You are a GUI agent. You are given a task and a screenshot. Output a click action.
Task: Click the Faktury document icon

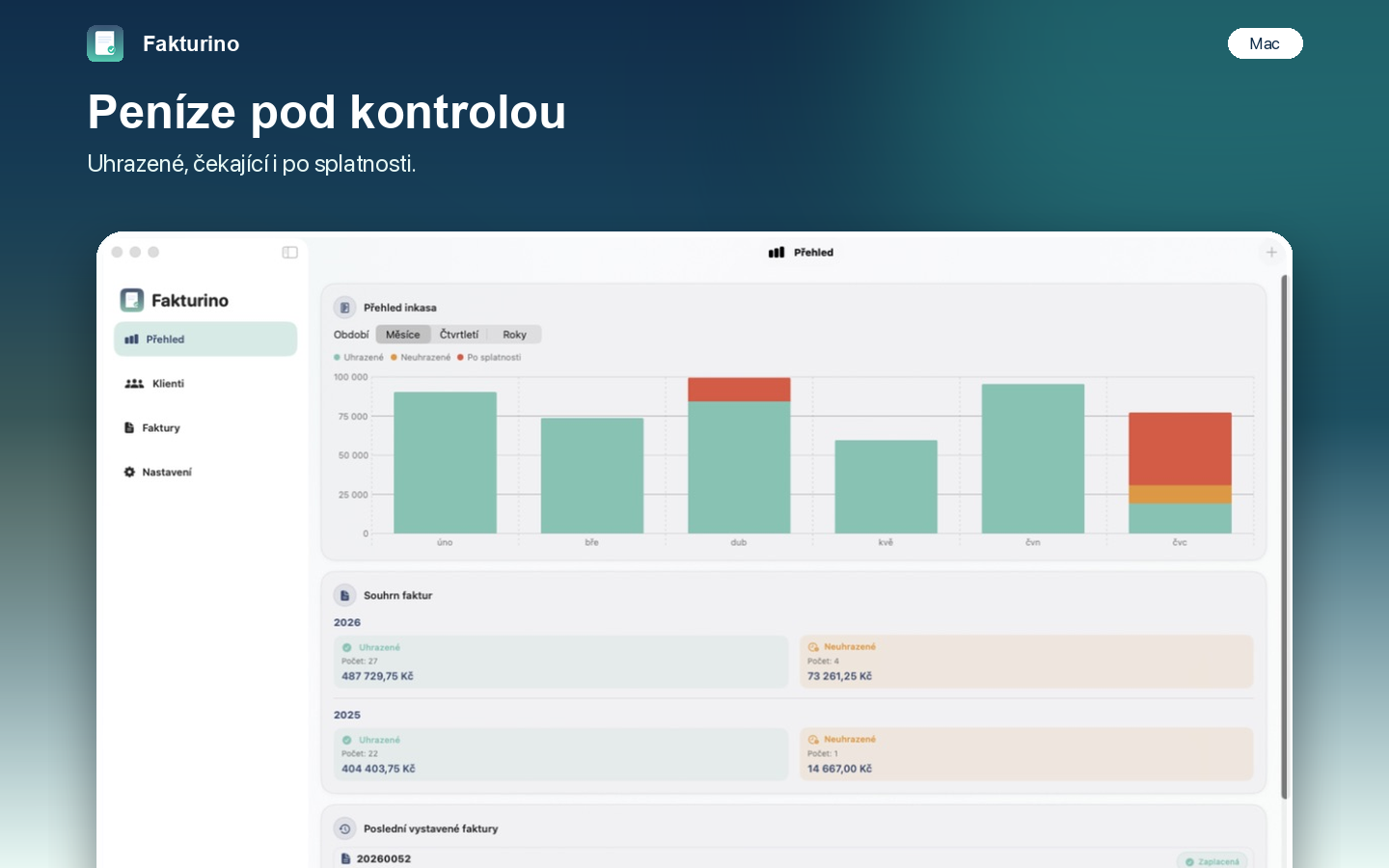coord(129,428)
